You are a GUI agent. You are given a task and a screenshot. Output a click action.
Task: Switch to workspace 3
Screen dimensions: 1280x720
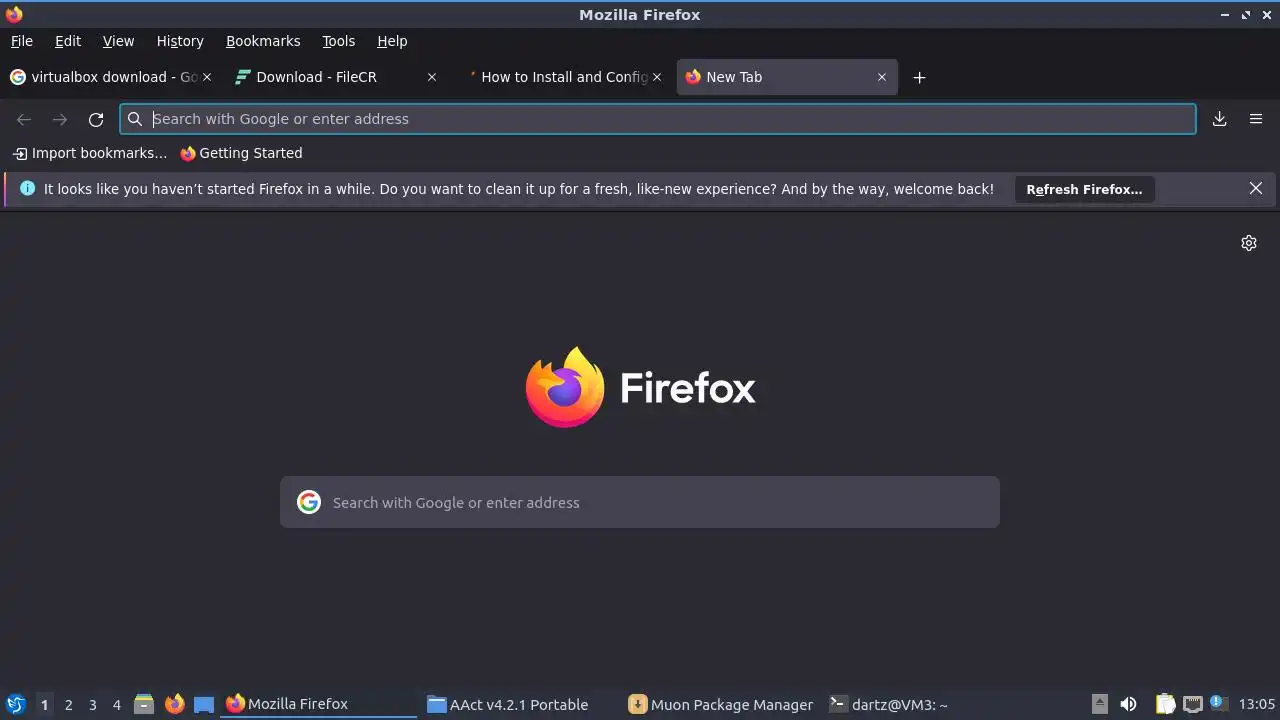(93, 705)
